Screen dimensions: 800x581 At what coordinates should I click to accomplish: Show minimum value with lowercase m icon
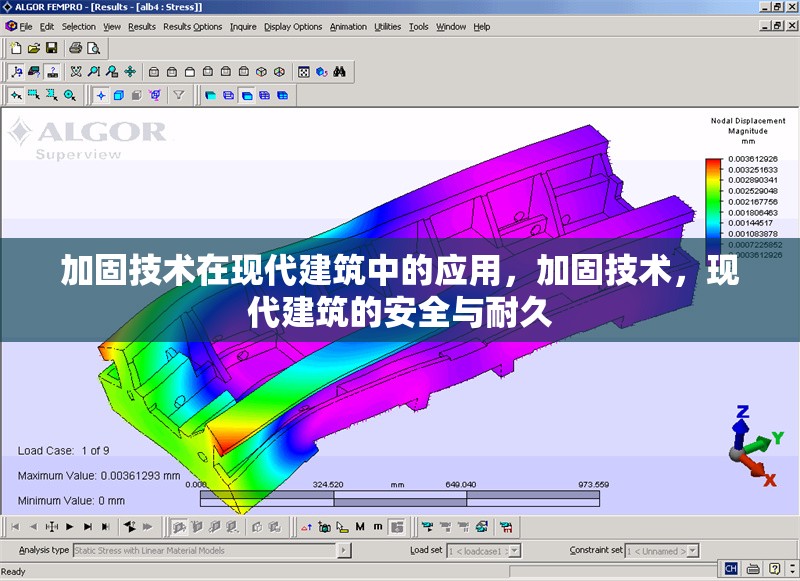(378, 527)
